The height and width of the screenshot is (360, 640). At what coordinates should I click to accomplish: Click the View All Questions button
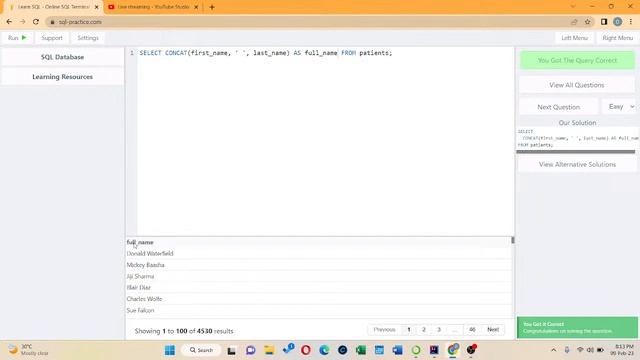(x=577, y=85)
